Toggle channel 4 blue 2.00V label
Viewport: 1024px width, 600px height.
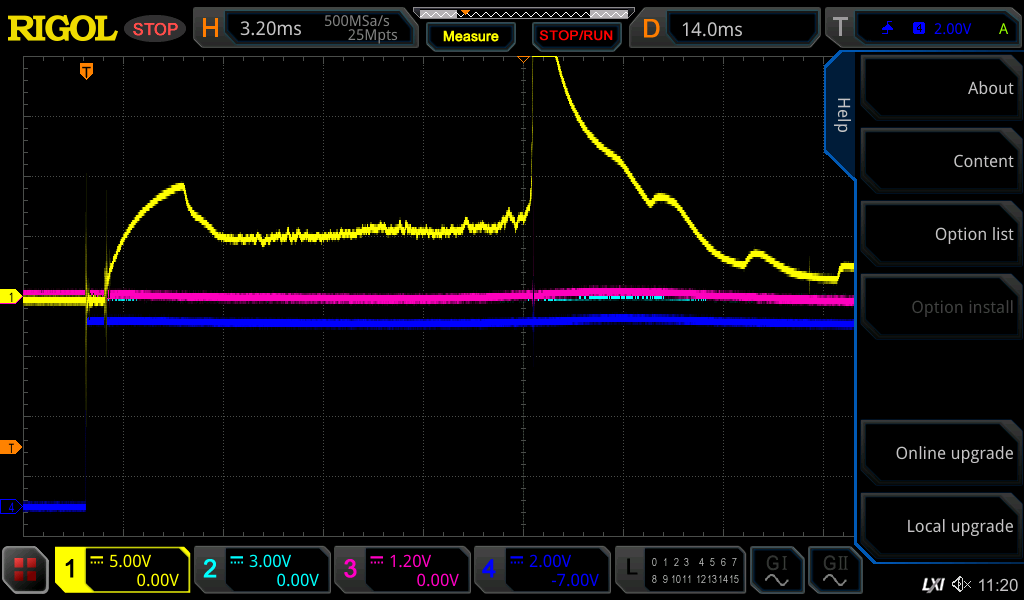542,570
